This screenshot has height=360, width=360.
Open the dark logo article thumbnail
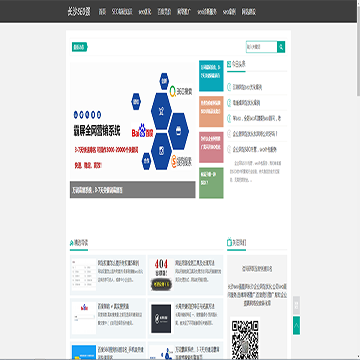(x=161, y=318)
